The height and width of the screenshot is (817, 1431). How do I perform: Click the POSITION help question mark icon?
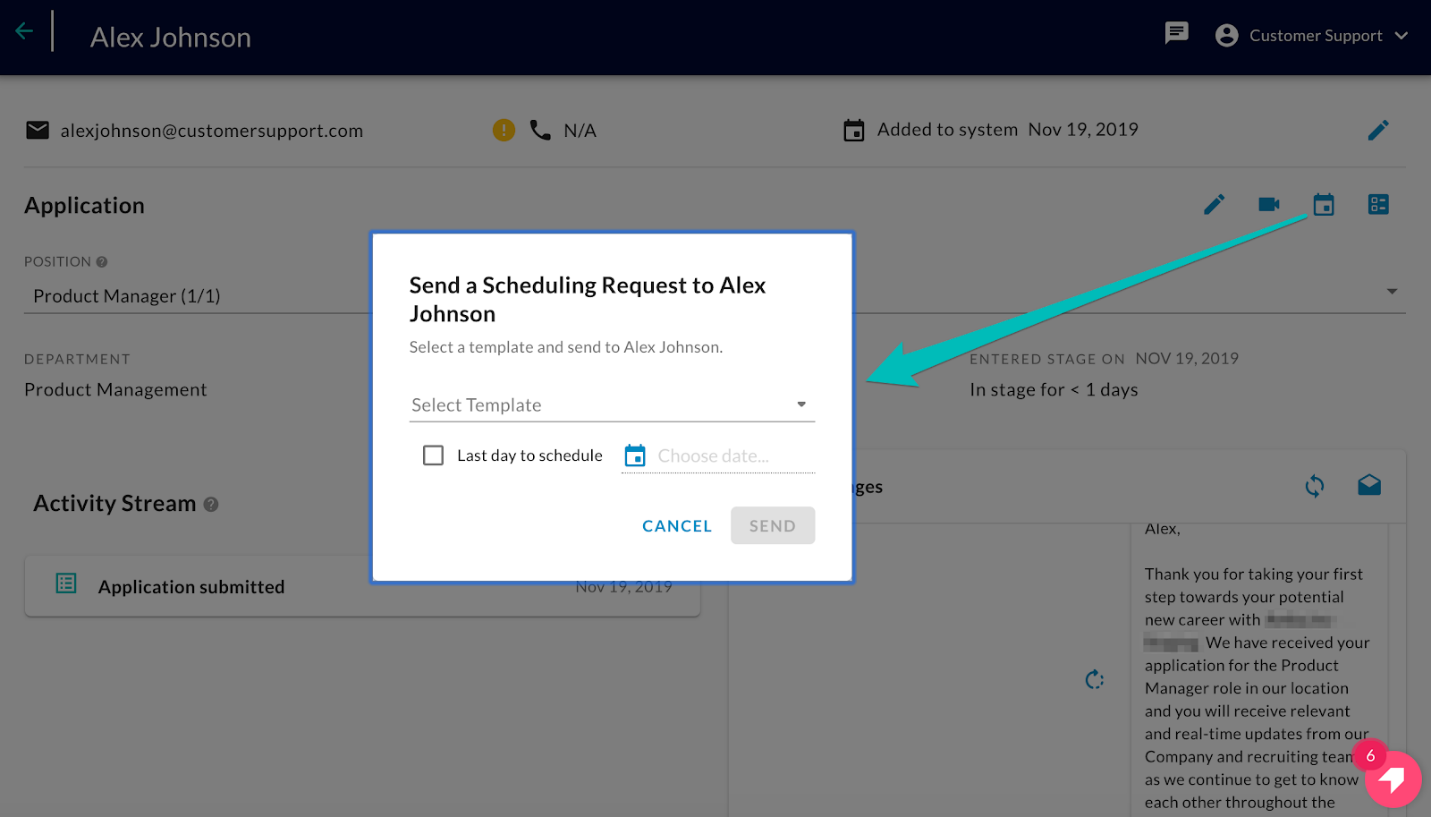pyautogui.click(x=101, y=262)
